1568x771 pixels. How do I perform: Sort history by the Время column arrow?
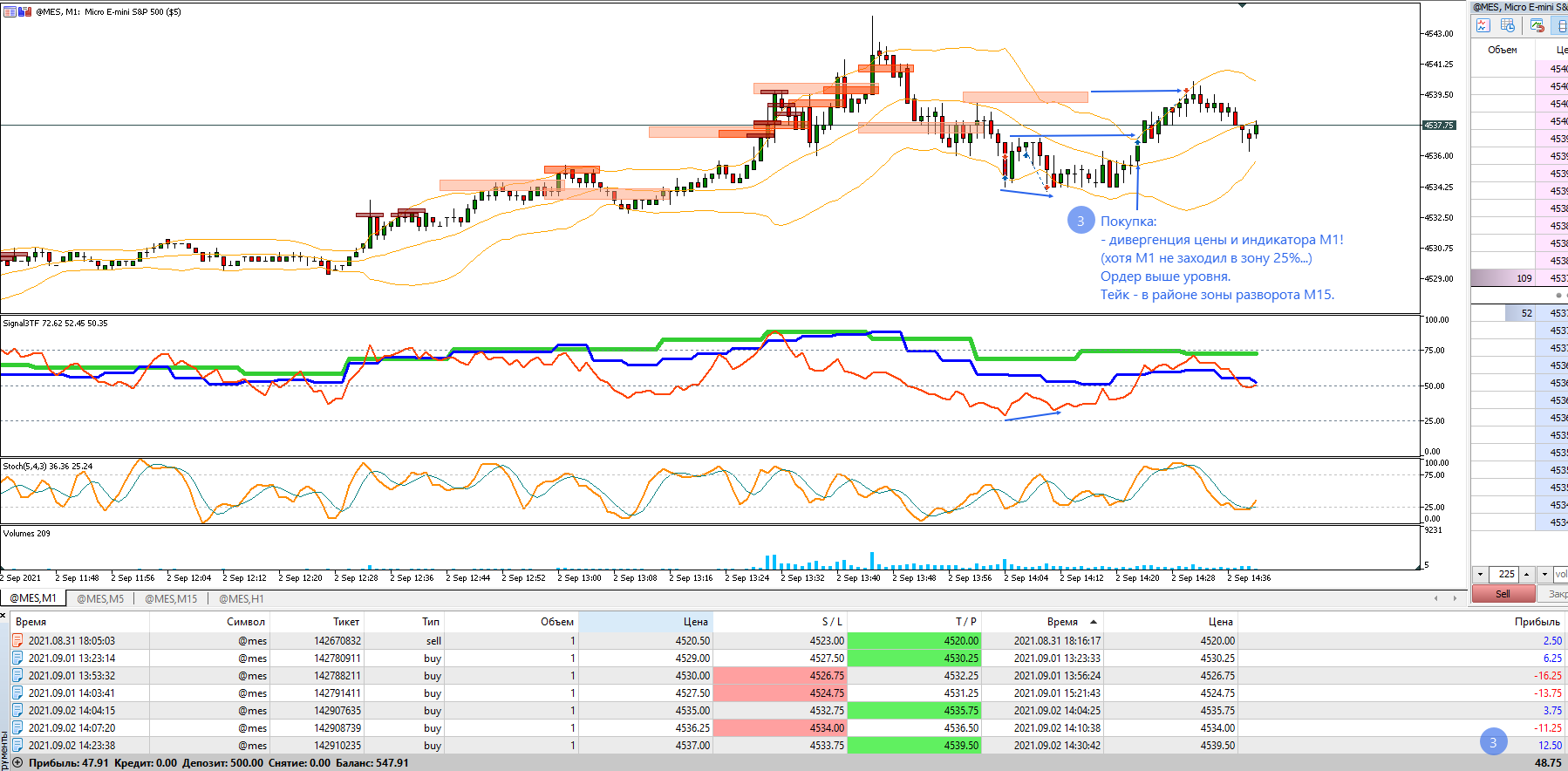pos(1094,622)
